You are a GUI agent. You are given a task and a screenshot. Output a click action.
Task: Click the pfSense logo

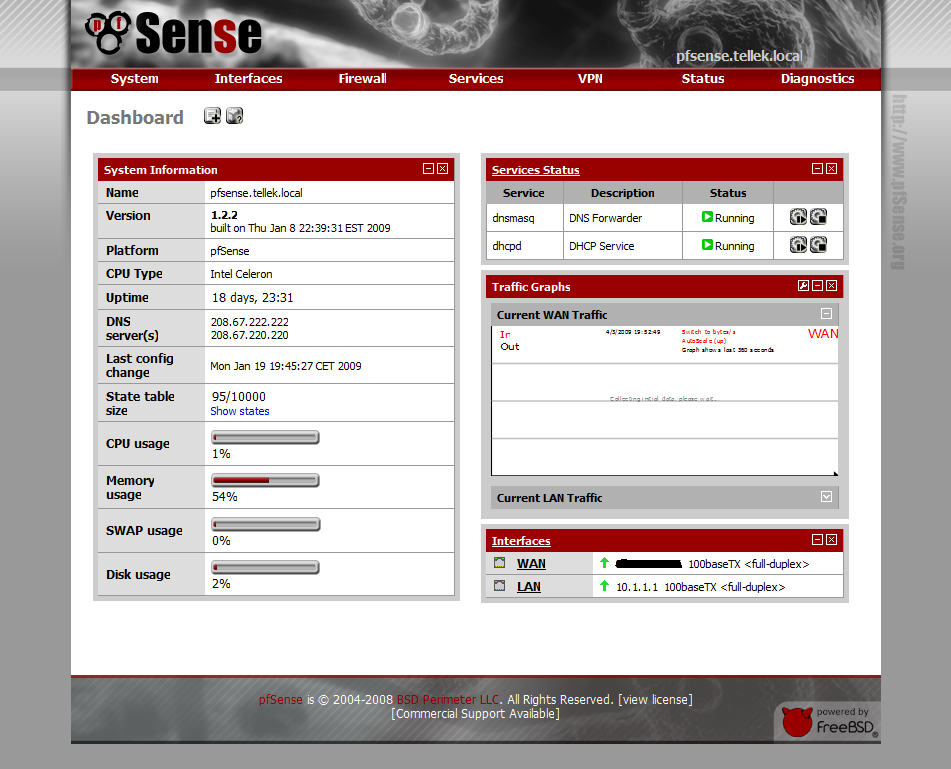[x=174, y=34]
